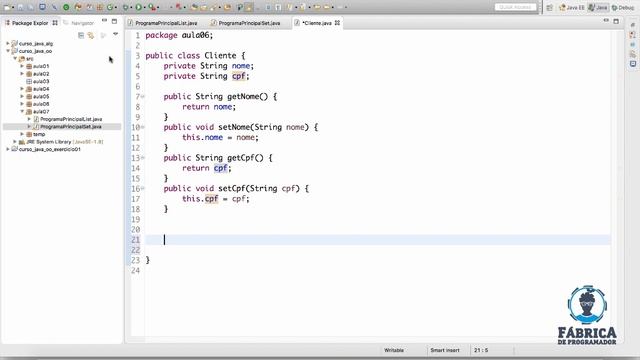
Task: Click the 21 : 5 cursor position status
Action: [481, 350]
